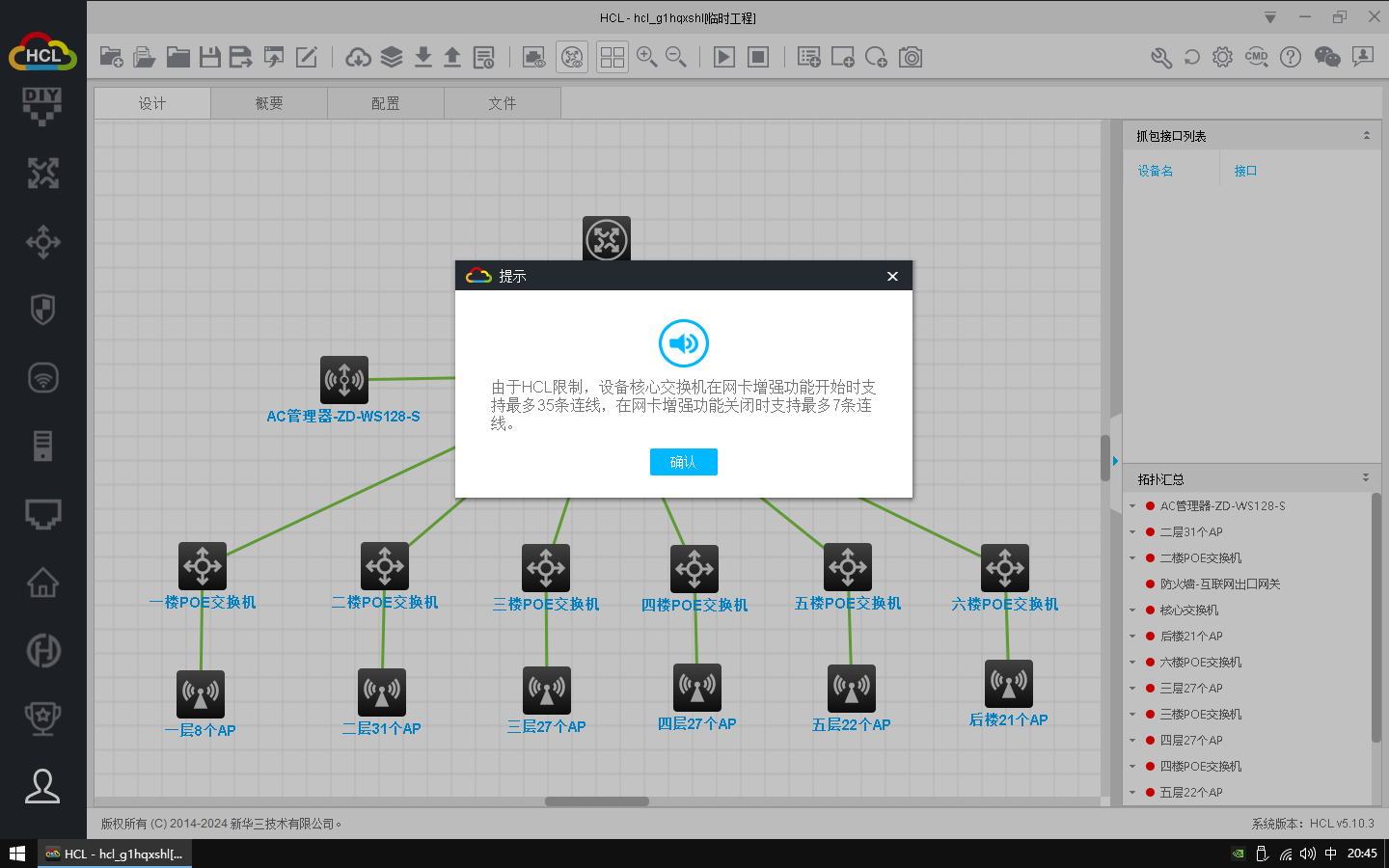This screenshot has width=1389, height=868.
Task: Expand the 二层31个AP tree row arrow
Action: pyautogui.click(x=1132, y=532)
